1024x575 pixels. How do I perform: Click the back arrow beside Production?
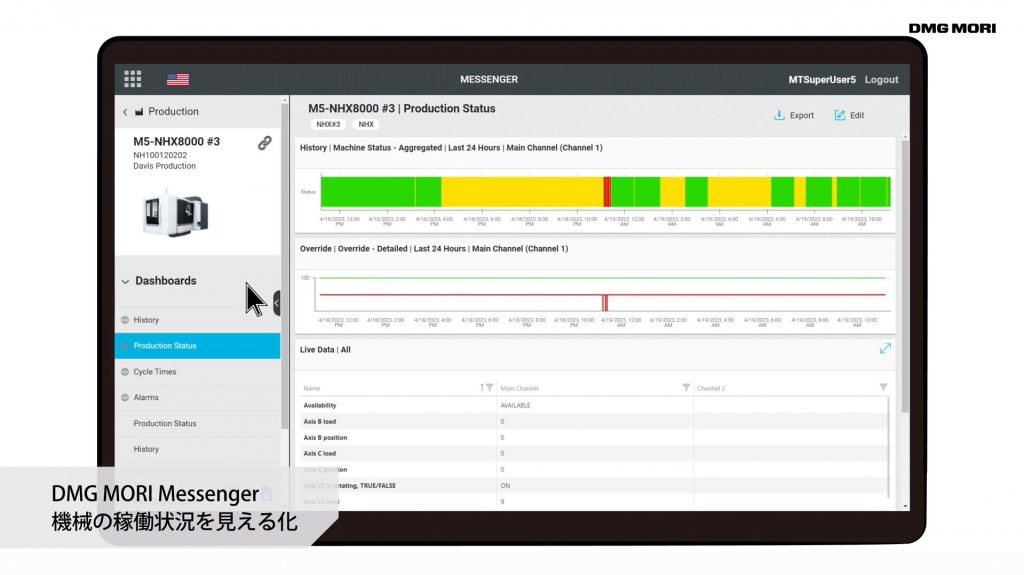(x=125, y=112)
